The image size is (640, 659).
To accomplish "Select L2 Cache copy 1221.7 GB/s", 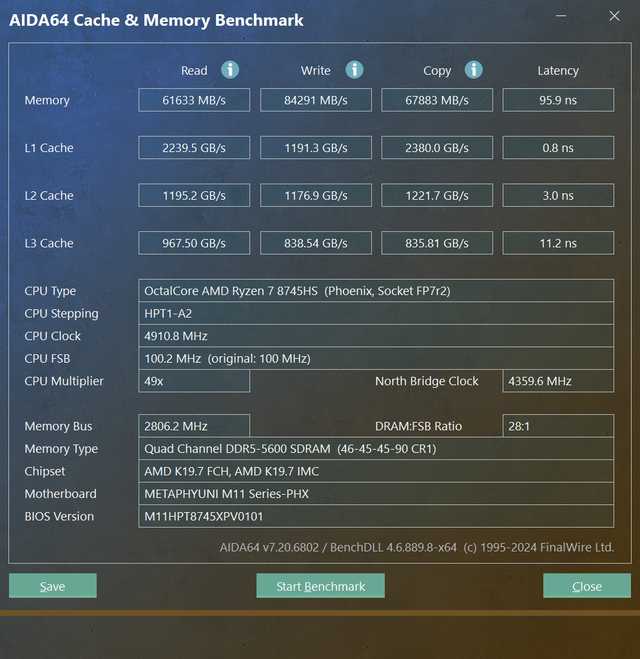I will [x=437, y=195].
